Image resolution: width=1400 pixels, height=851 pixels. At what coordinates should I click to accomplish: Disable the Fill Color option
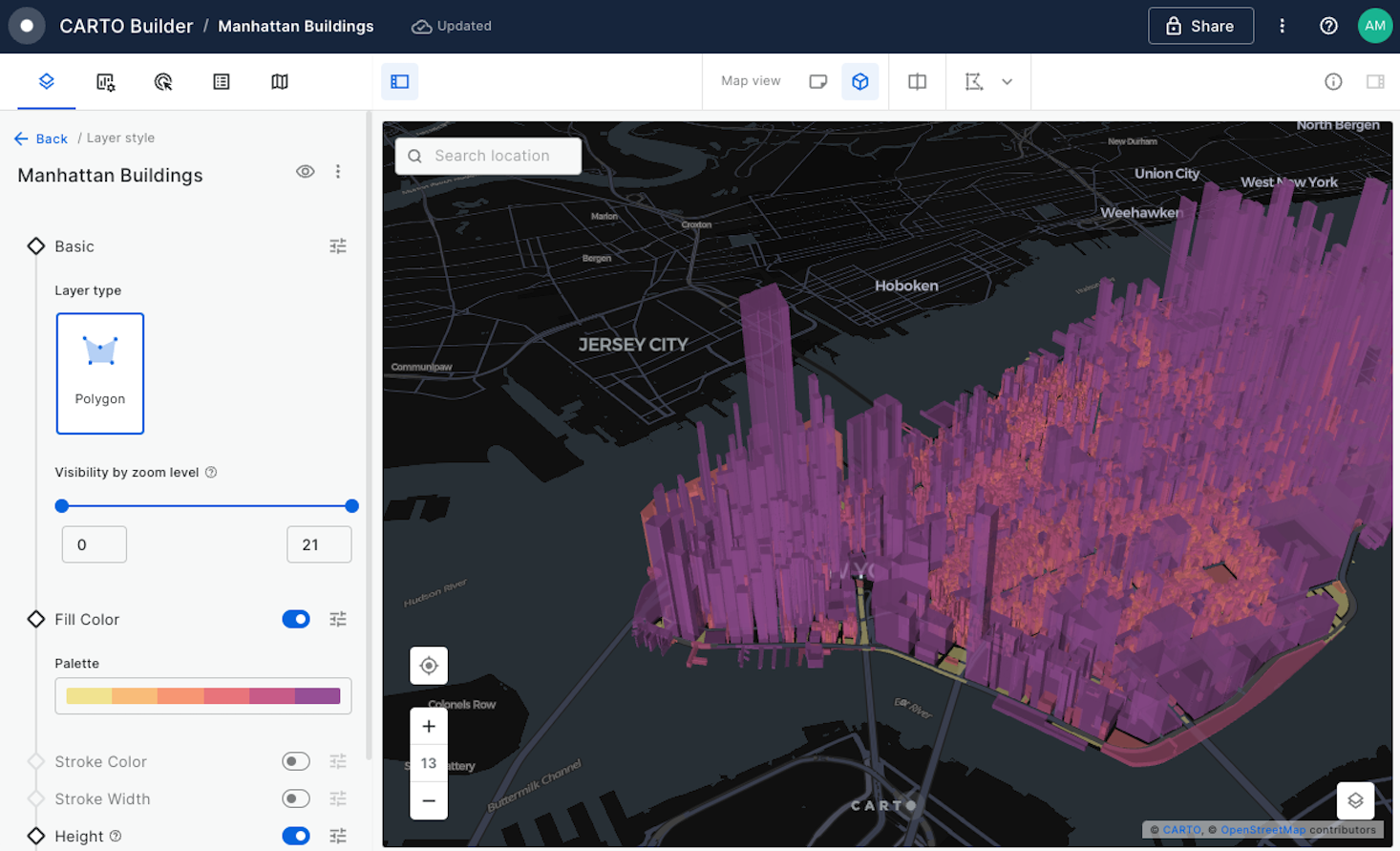tap(296, 619)
